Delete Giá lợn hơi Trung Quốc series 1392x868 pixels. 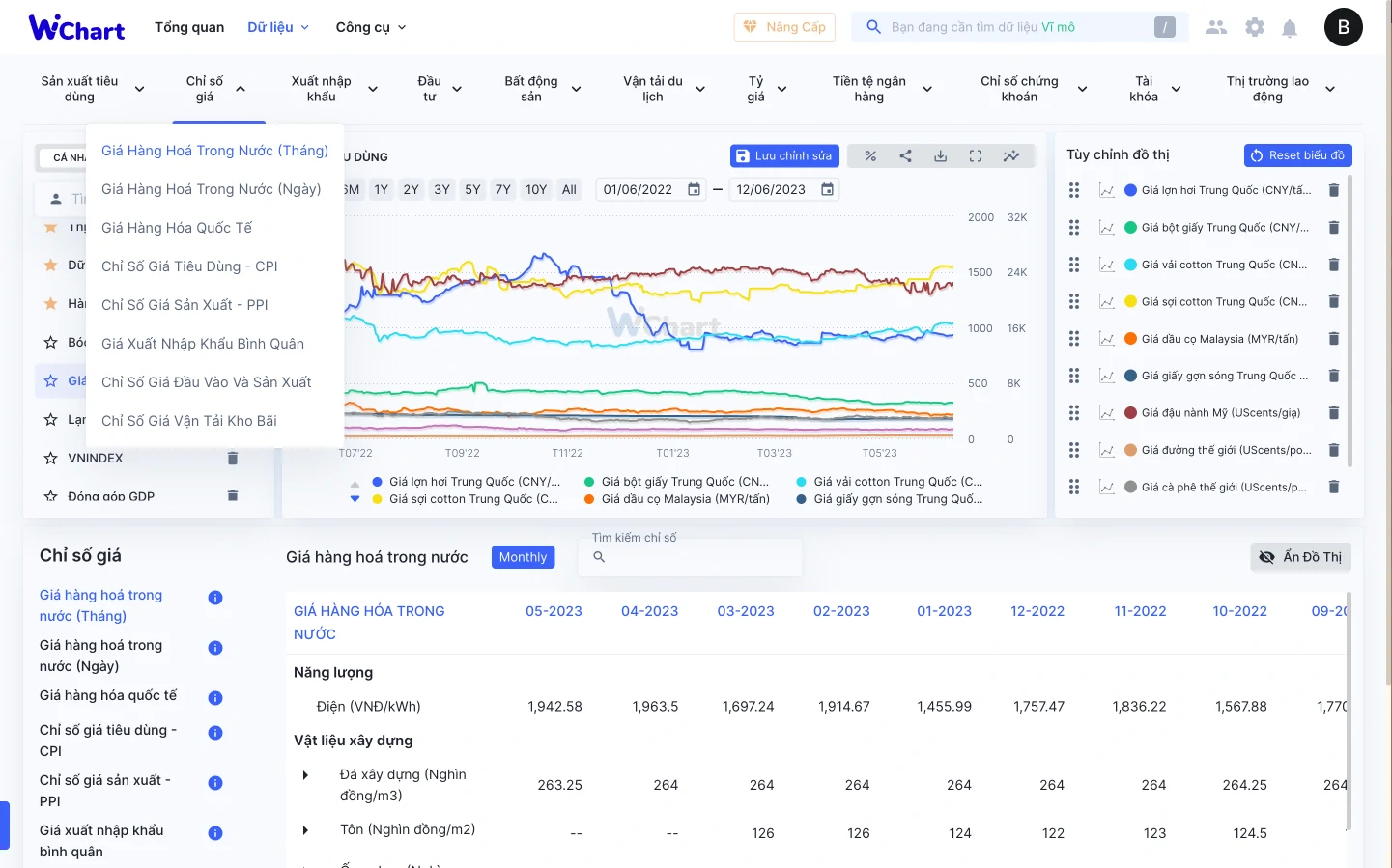pyautogui.click(x=1333, y=190)
